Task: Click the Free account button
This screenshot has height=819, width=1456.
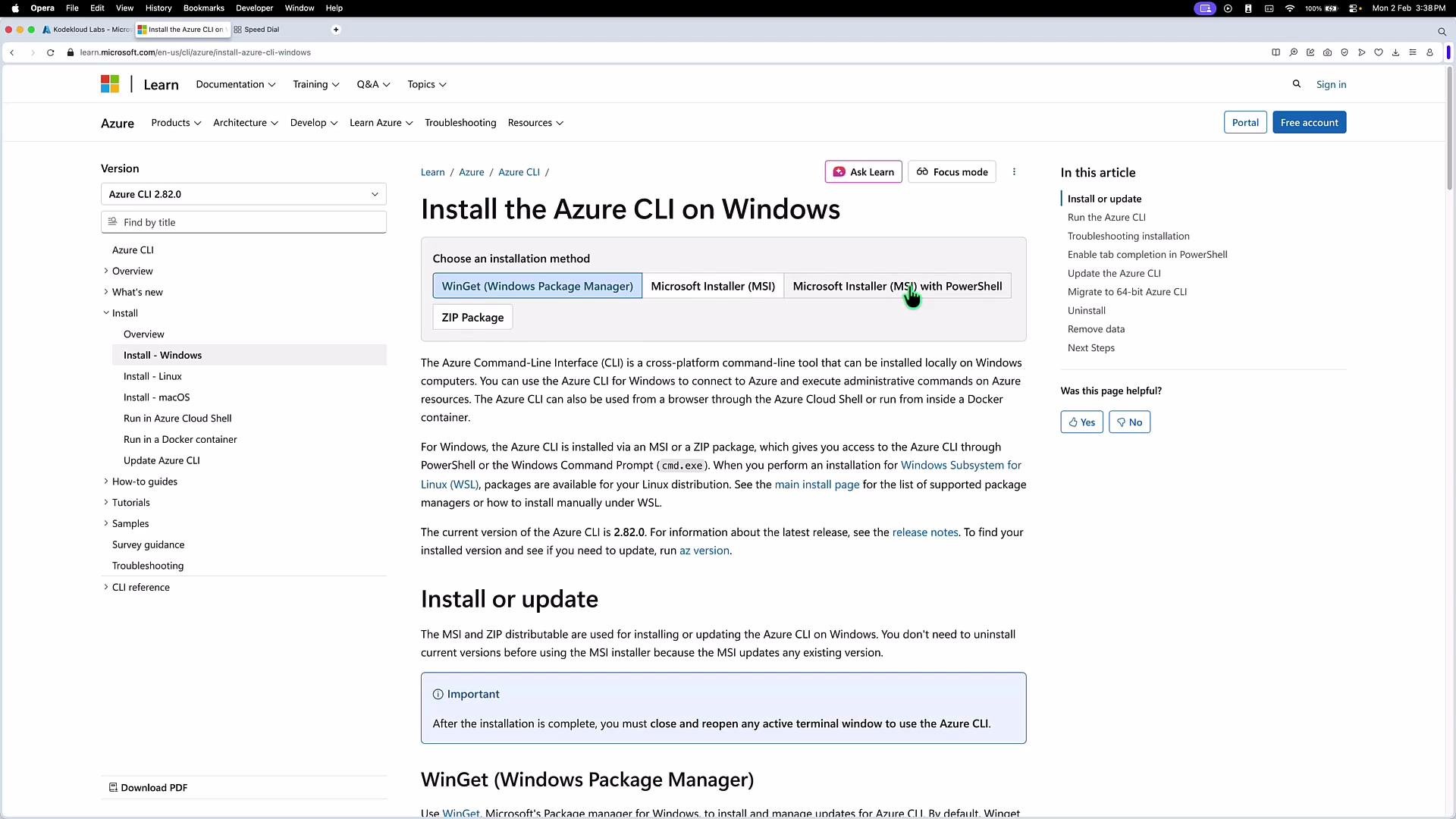Action: (x=1309, y=123)
